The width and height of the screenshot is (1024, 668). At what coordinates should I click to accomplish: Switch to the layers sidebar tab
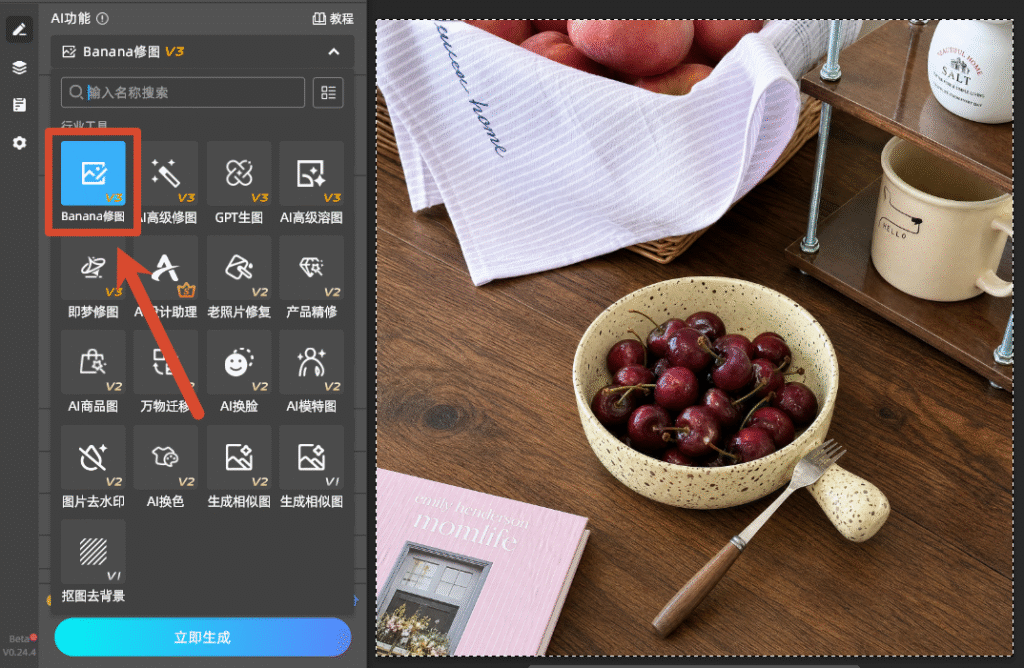point(19,67)
